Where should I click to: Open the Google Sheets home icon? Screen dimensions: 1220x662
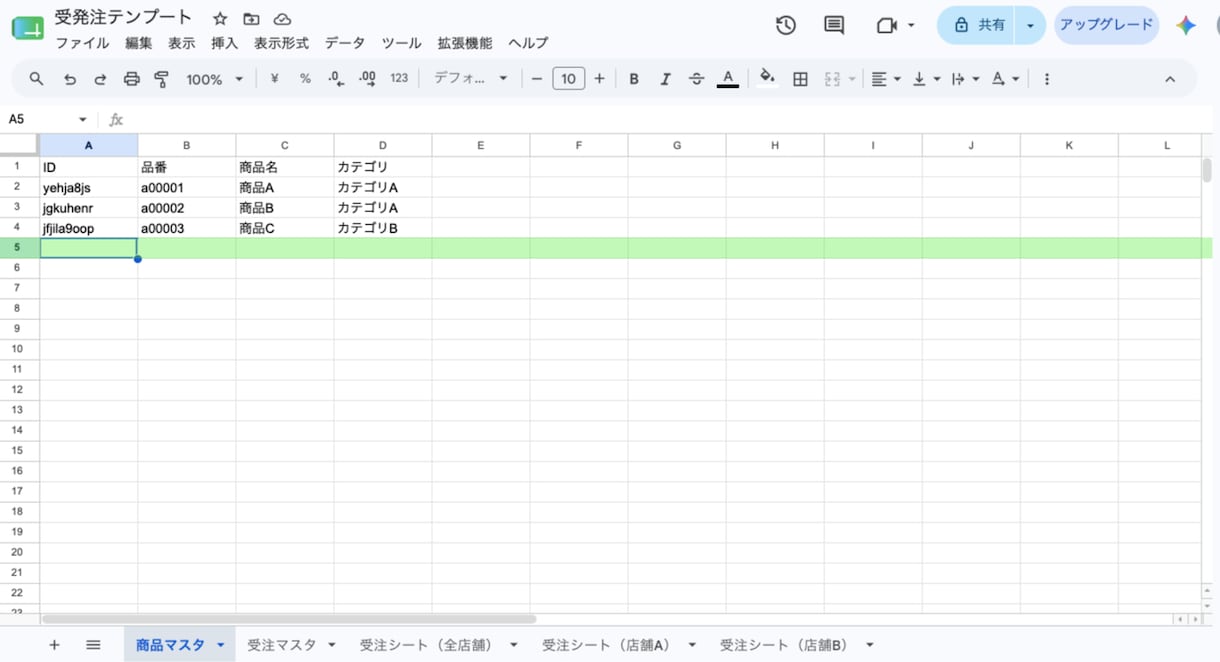pos(27,28)
